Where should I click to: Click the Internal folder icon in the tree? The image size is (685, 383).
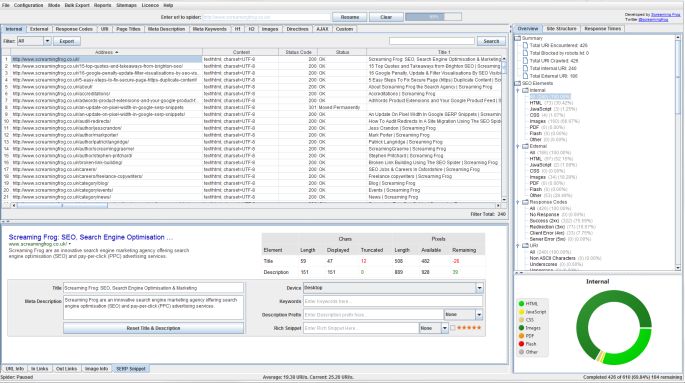pyautogui.click(x=526, y=90)
